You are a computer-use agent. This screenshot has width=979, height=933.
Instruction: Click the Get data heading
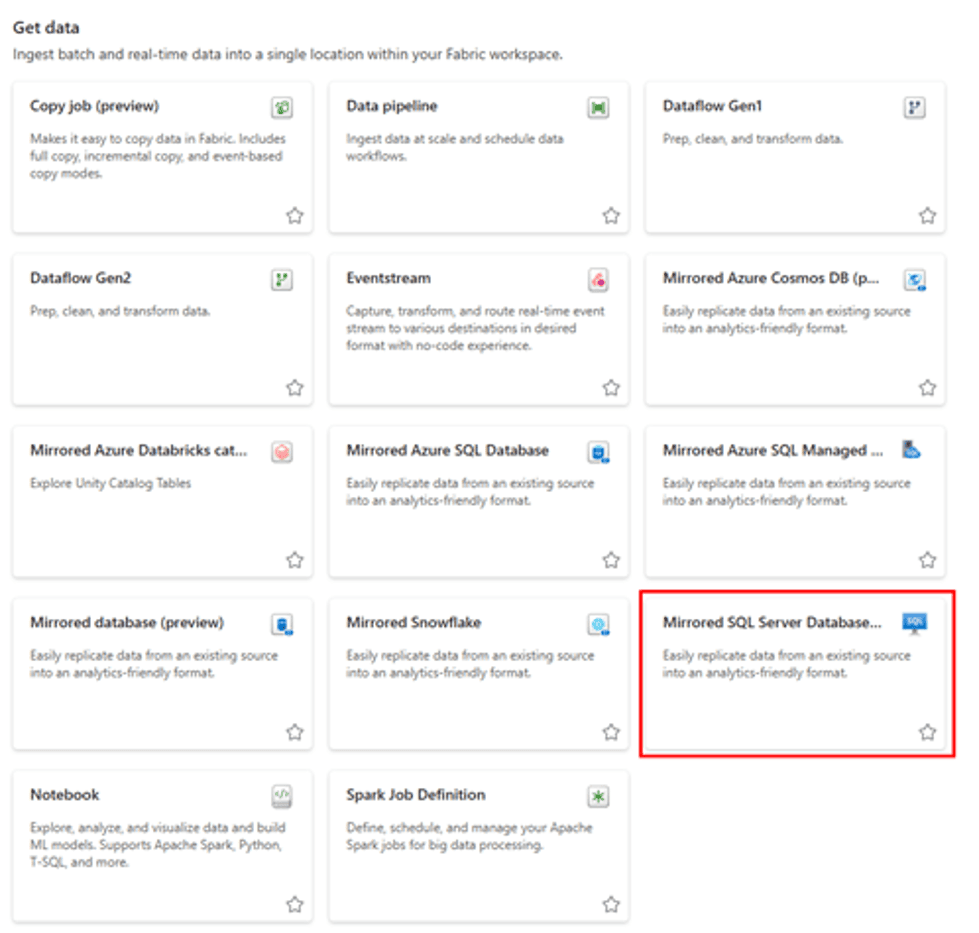click(46, 27)
